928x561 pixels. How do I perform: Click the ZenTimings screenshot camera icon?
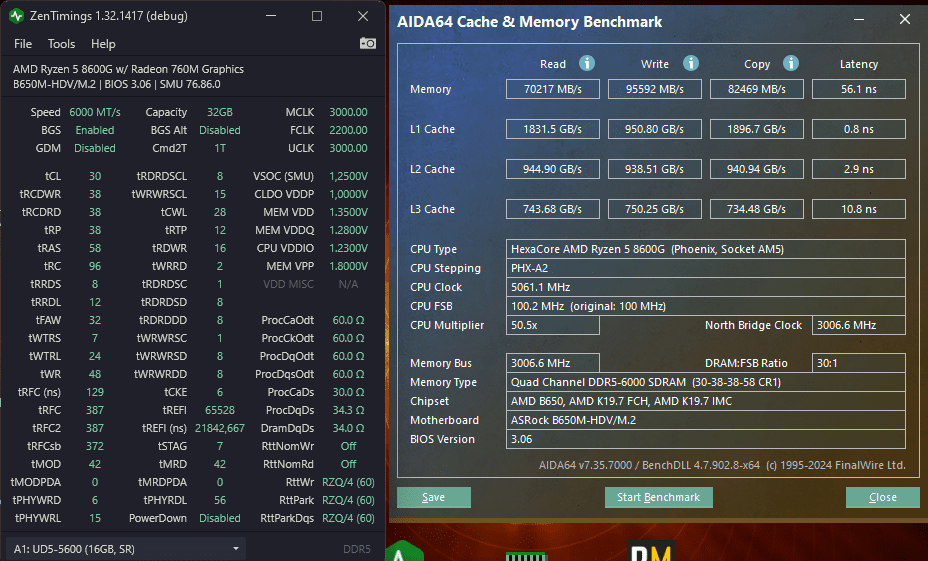368,43
